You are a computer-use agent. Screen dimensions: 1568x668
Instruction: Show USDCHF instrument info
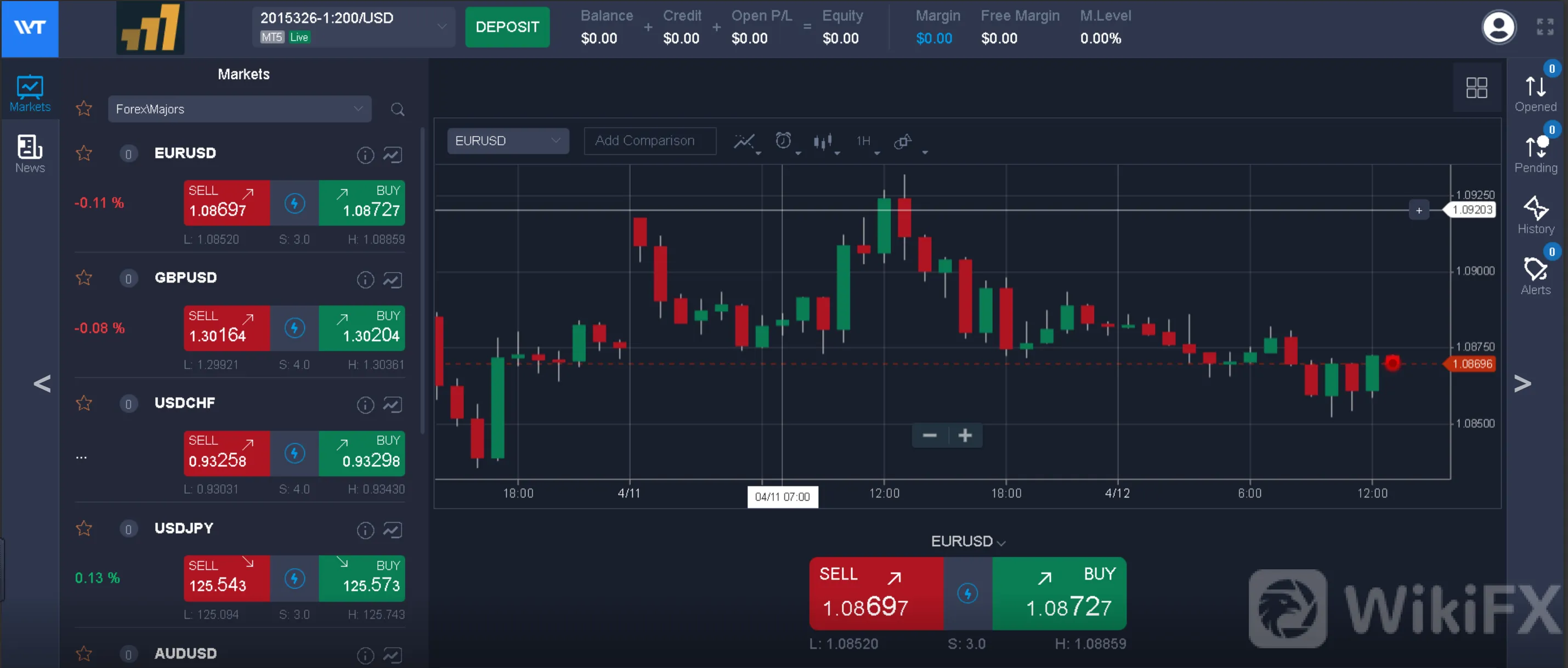pyautogui.click(x=365, y=405)
